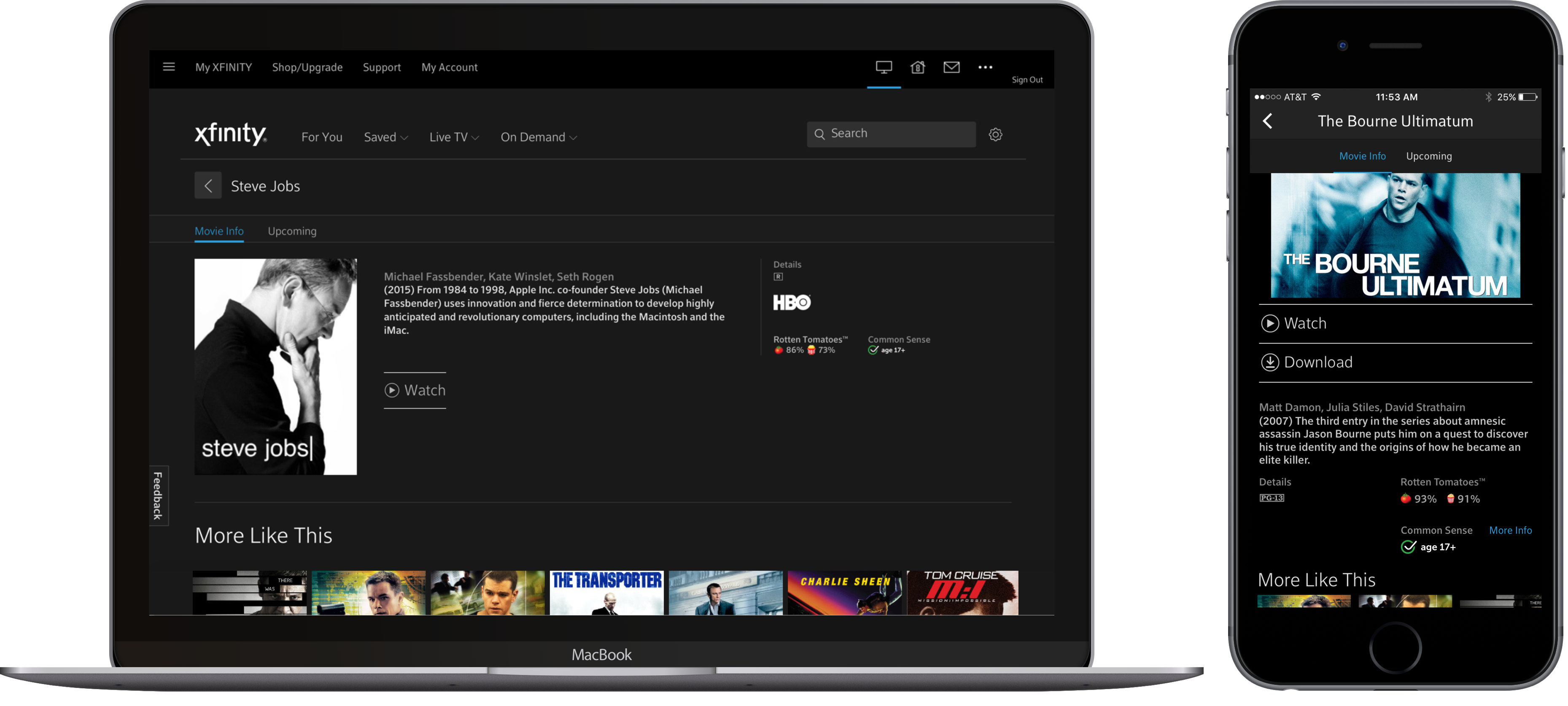
Task: Click the Wi-Fi icon in the phone status bar
Action: [1316, 97]
